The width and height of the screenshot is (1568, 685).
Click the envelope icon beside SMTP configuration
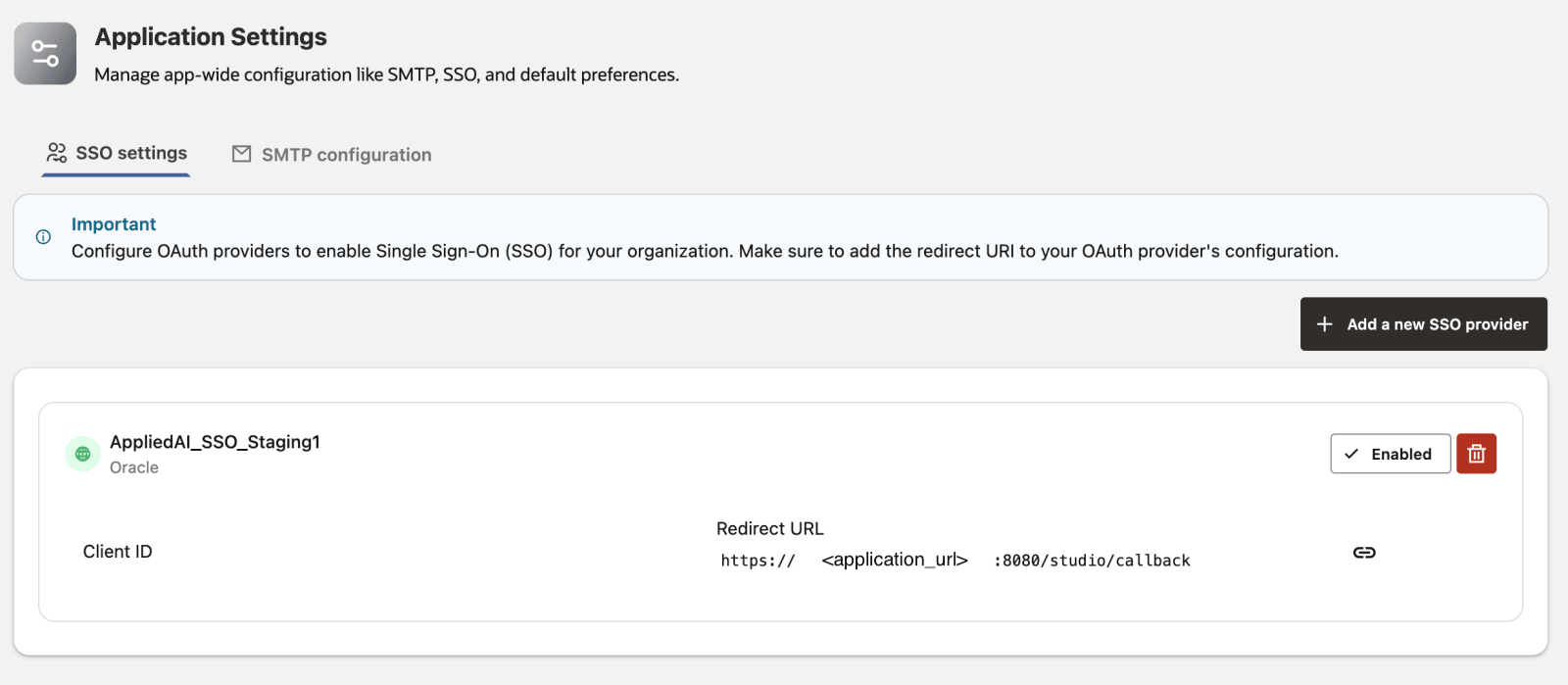tap(241, 154)
